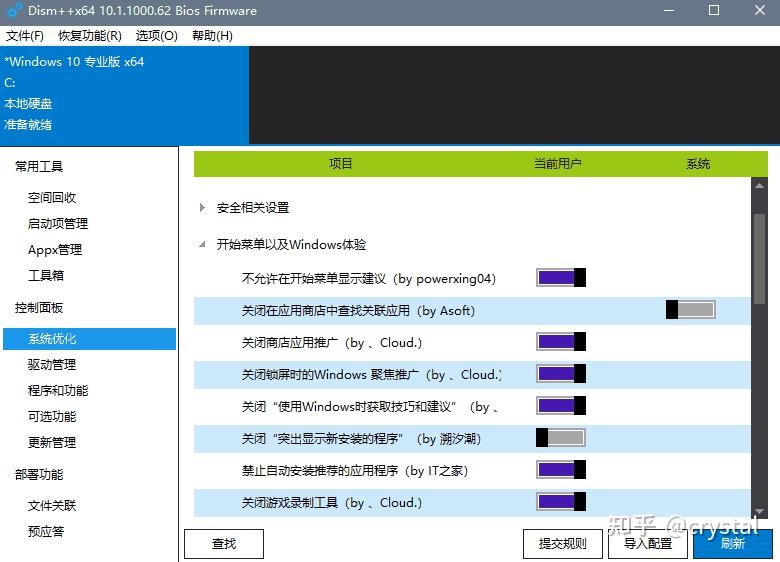780x562 pixels.
Task: Open the 选项(O) menu
Action: [x=157, y=36]
